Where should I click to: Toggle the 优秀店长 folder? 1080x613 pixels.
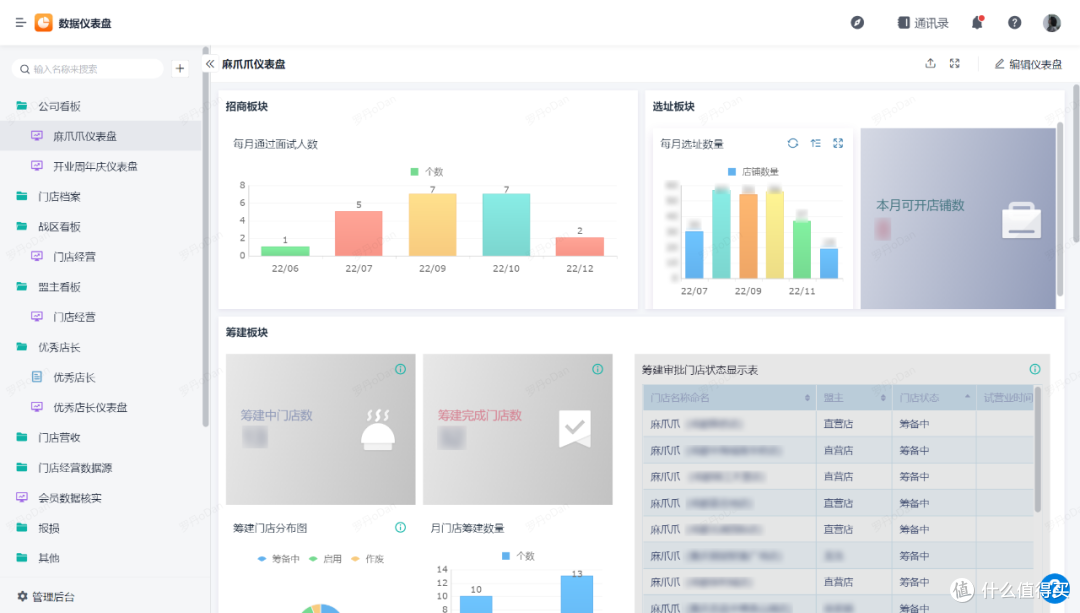tap(101, 347)
